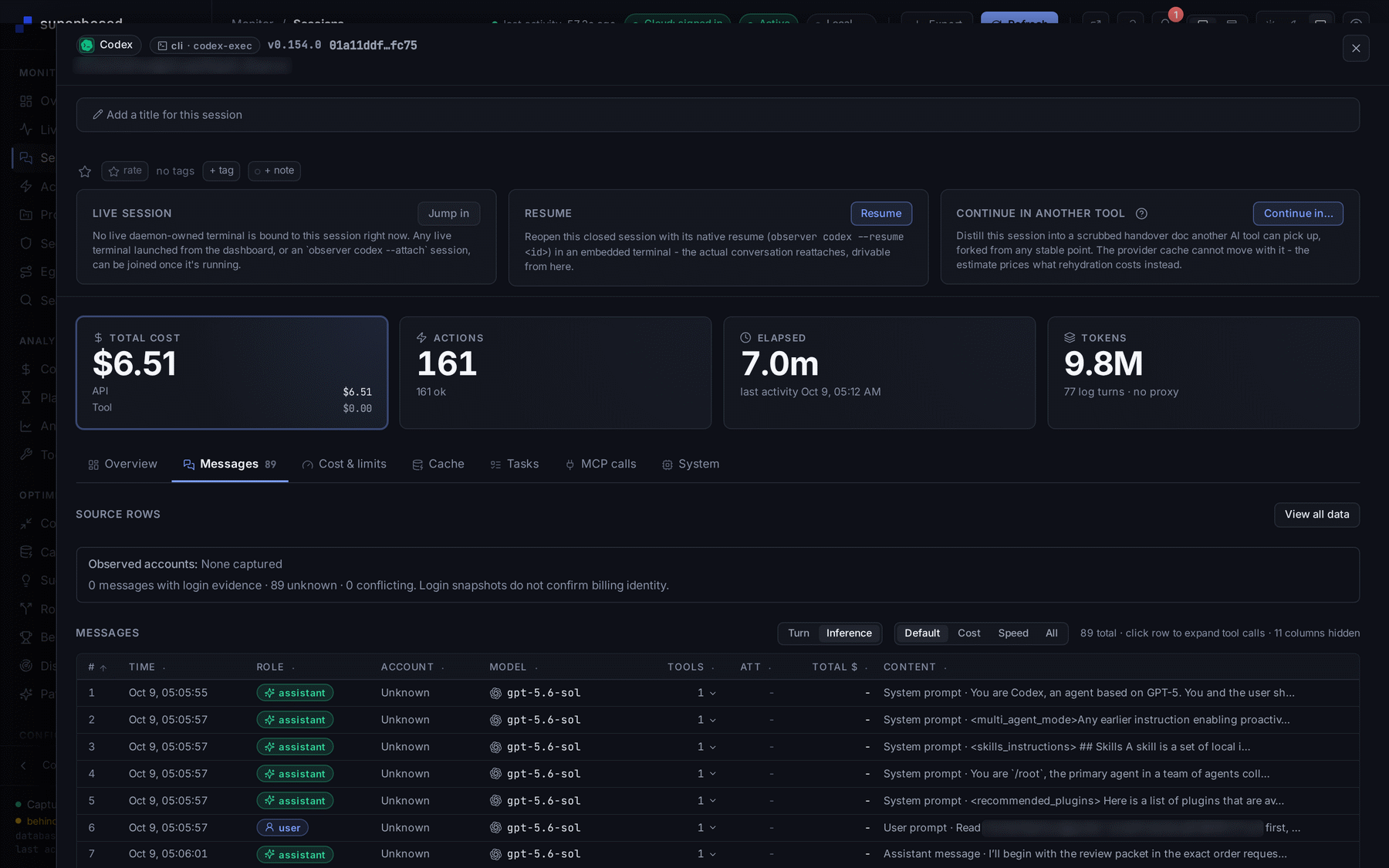The height and width of the screenshot is (868, 1389).
Task: Click the Elapsed 7.0m card
Action: pos(880,373)
